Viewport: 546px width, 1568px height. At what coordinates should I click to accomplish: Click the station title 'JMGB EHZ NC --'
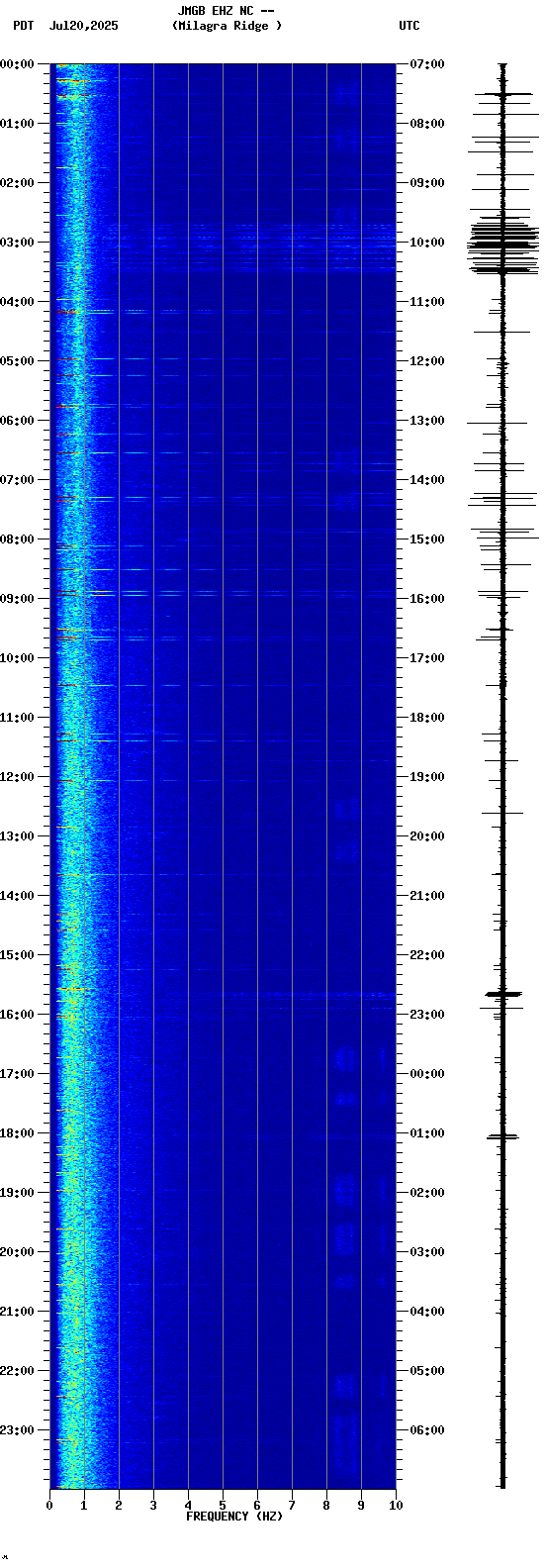(x=226, y=11)
